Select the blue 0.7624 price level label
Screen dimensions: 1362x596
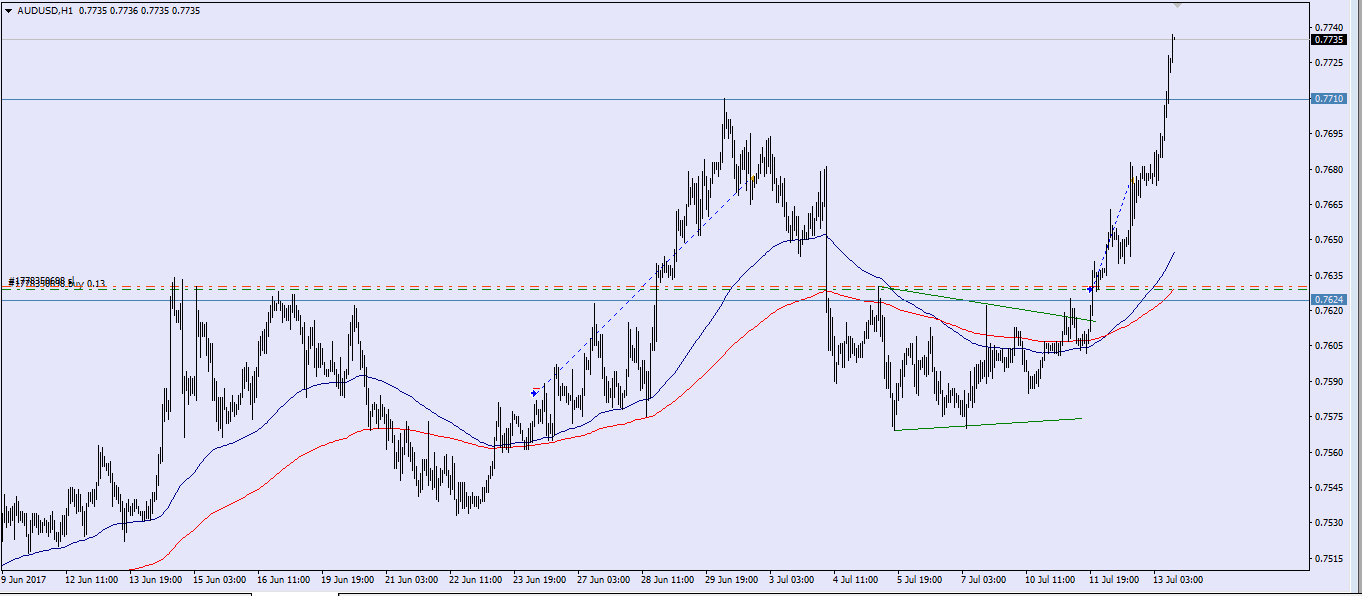coord(1328,299)
